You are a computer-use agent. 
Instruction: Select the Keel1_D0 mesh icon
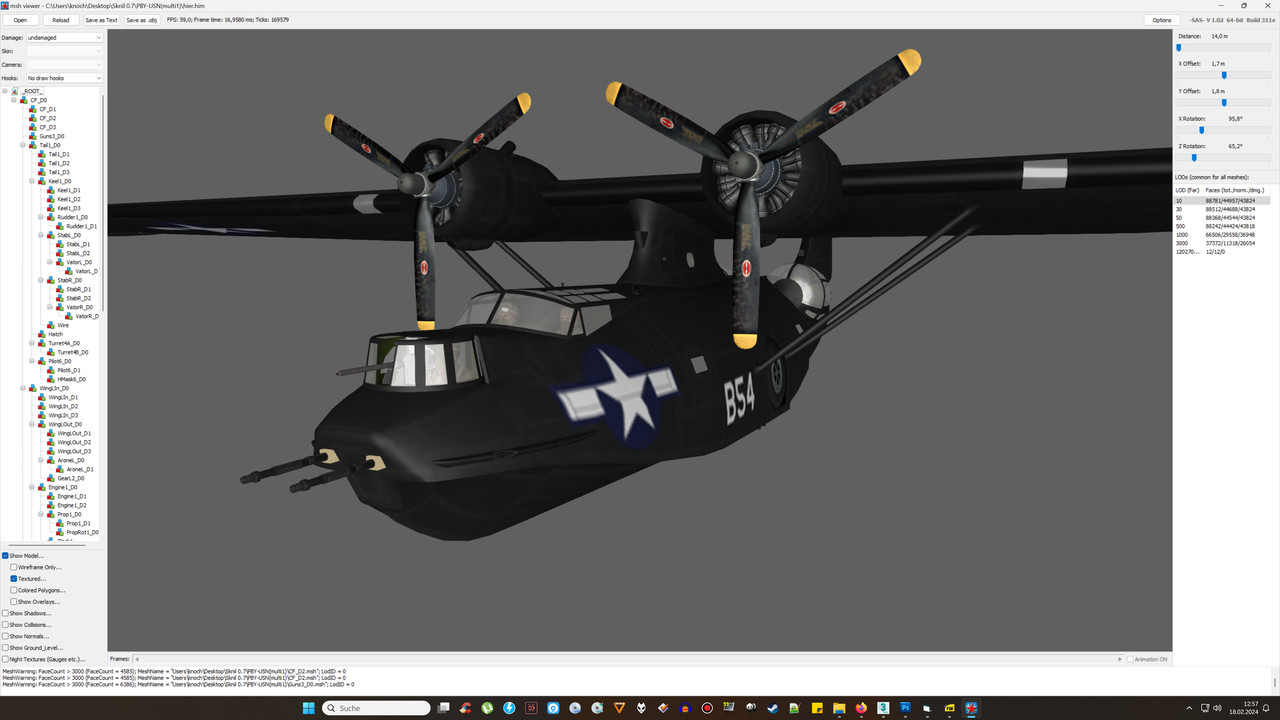click(x=42, y=181)
